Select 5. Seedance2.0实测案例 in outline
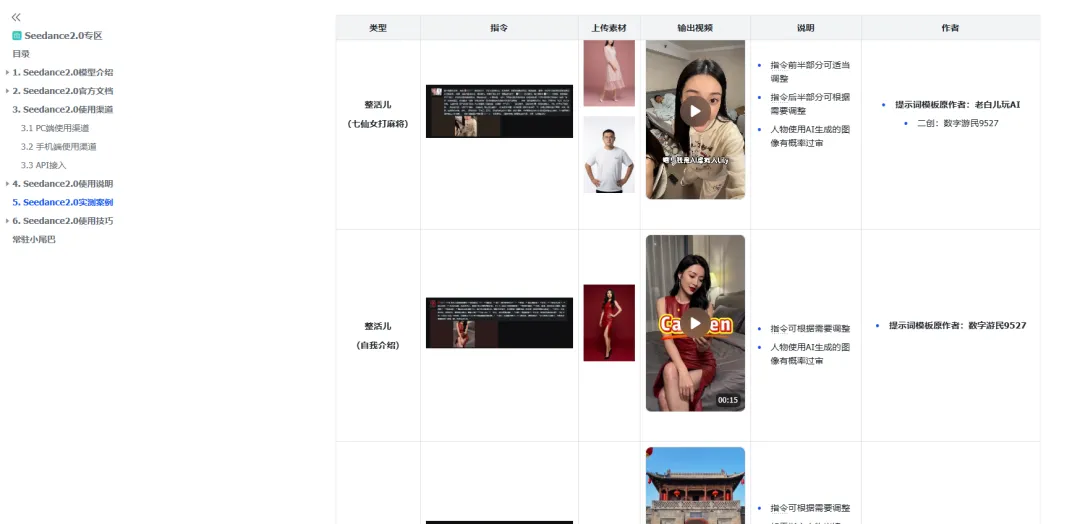 pos(63,202)
